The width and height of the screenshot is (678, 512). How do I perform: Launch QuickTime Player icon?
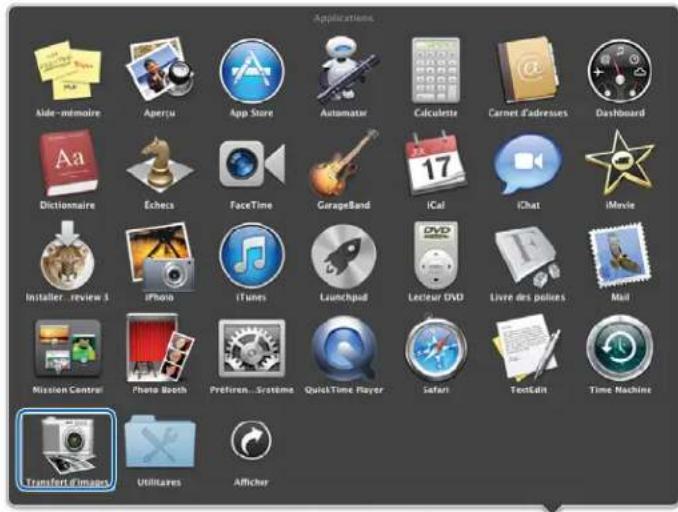[344, 349]
